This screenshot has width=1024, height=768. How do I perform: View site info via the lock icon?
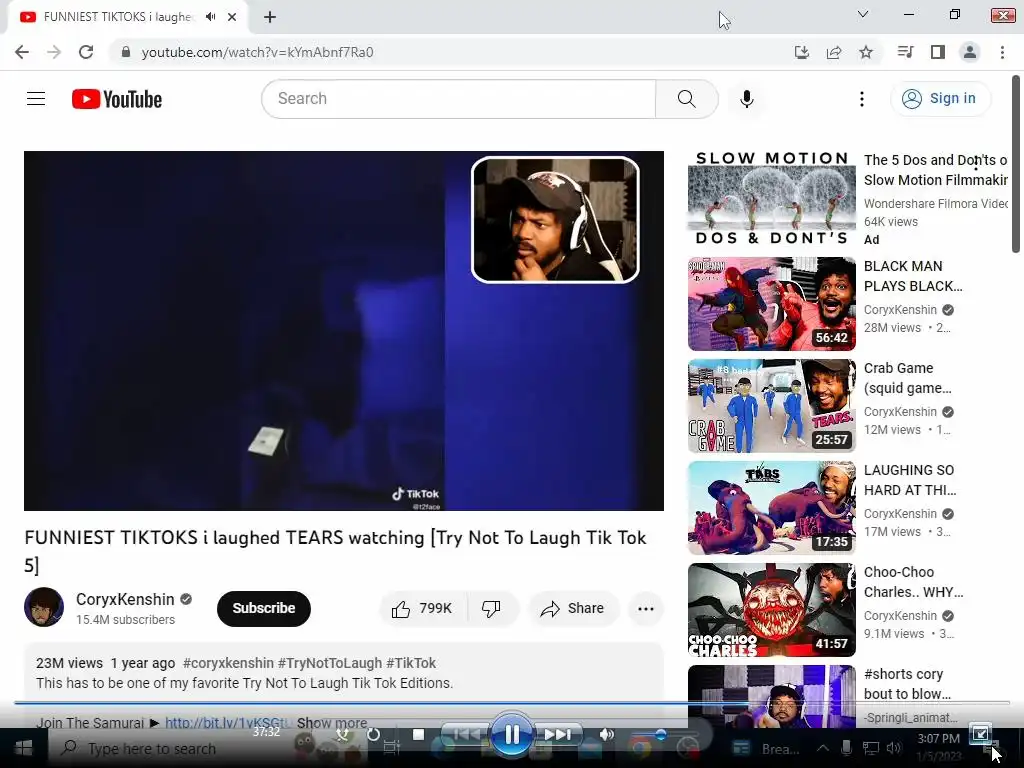[x=126, y=52]
